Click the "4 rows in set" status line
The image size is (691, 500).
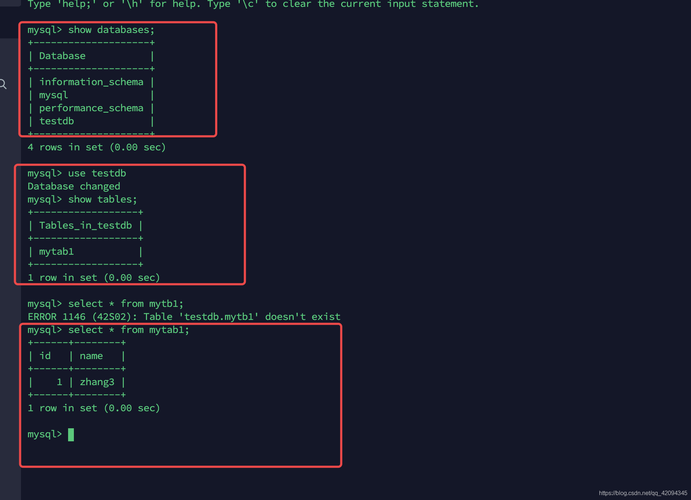click(x=96, y=147)
